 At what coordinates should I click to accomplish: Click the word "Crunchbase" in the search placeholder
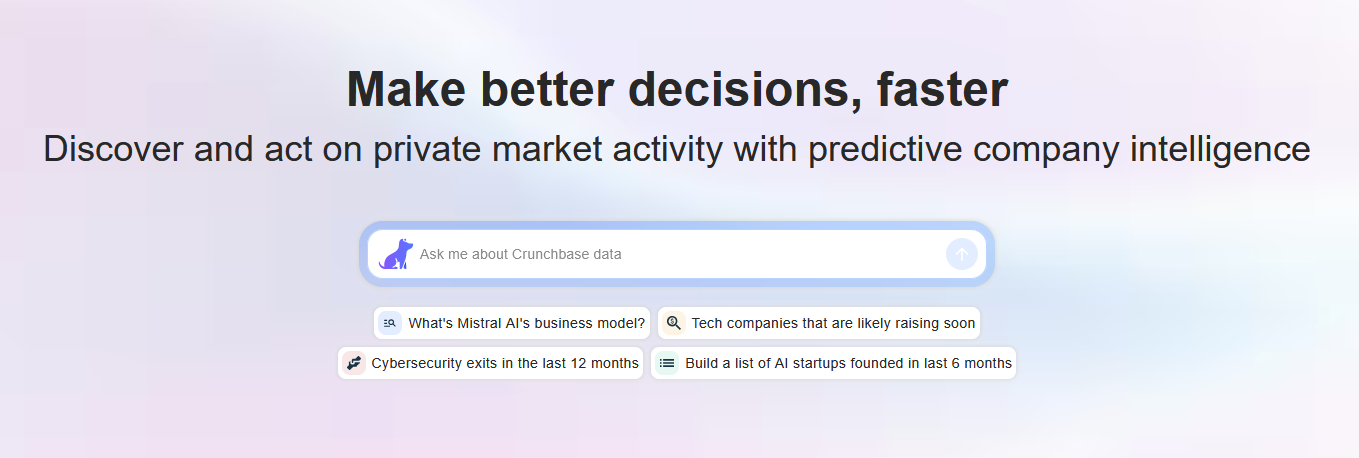(551, 254)
